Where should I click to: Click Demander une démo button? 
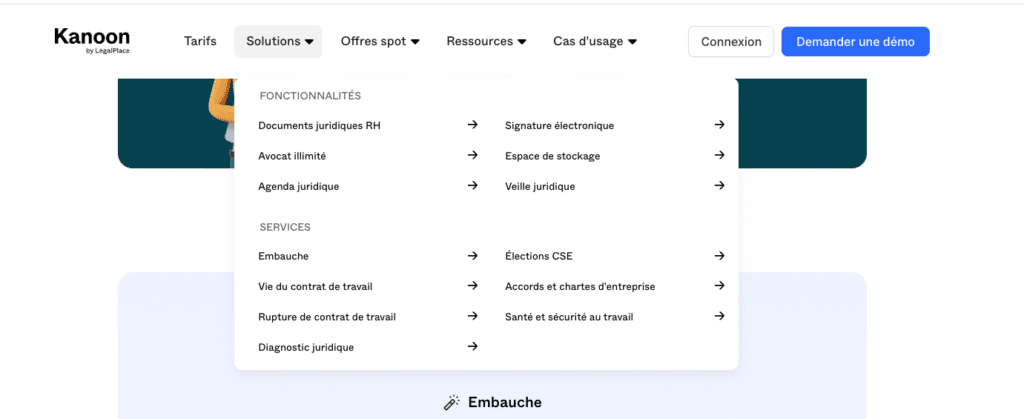855,42
